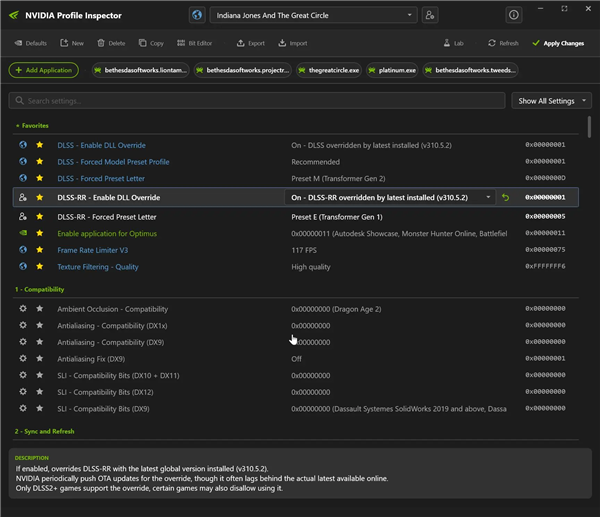This screenshot has width=600, height=517.
Task: Select bethesdasoftworks.tweeds application chip
Action: [470, 70]
